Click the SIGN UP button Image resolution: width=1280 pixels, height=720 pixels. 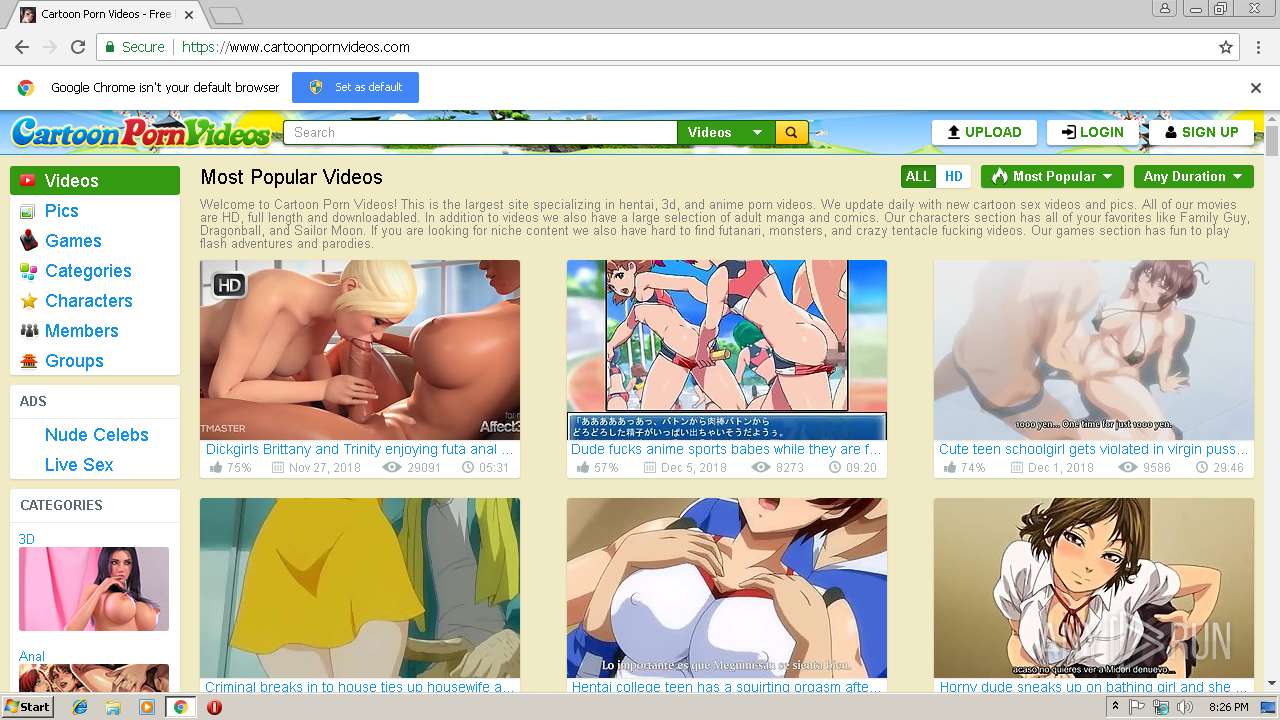pyautogui.click(x=1201, y=132)
